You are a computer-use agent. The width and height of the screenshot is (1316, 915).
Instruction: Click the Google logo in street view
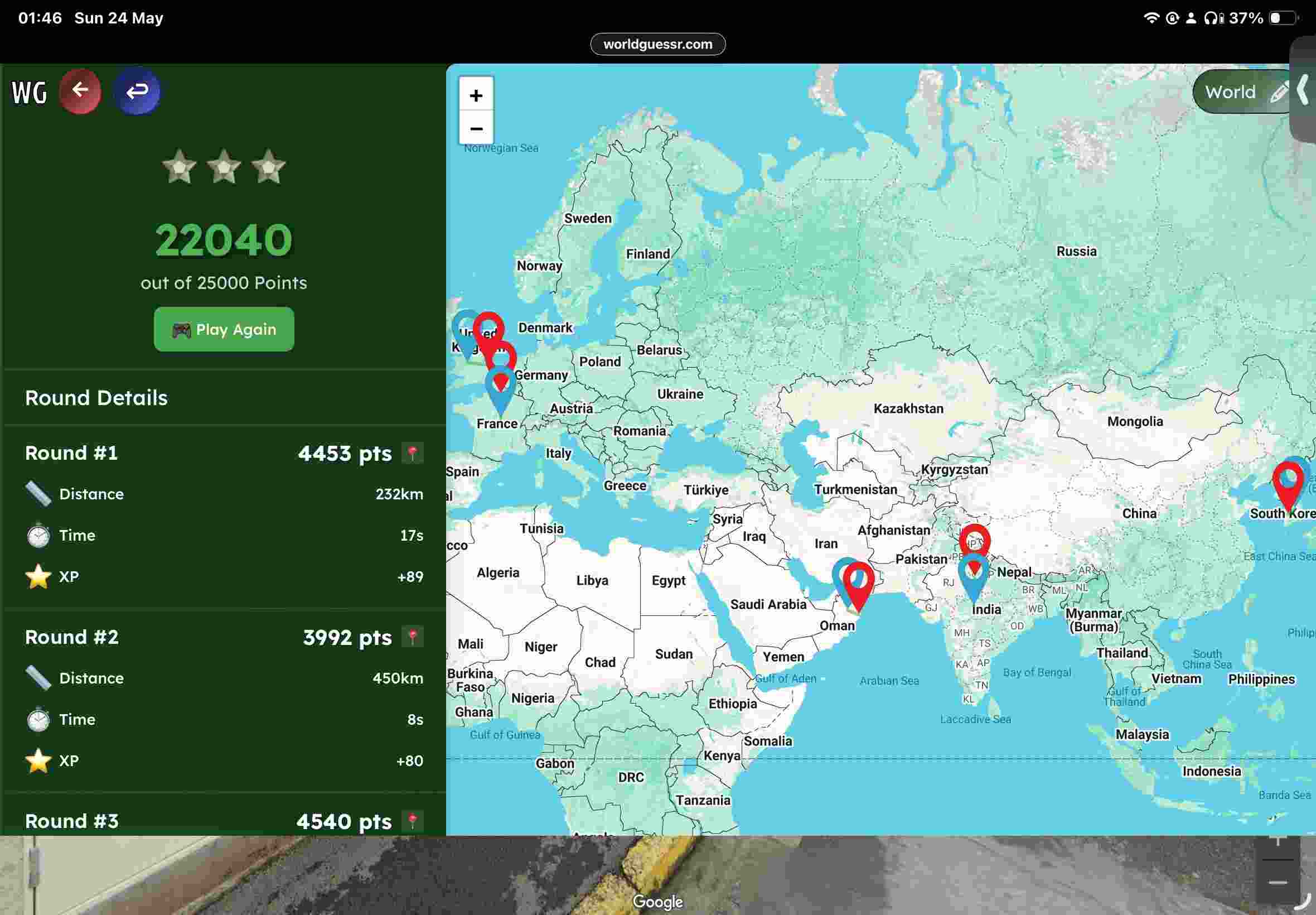(x=657, y=901)
